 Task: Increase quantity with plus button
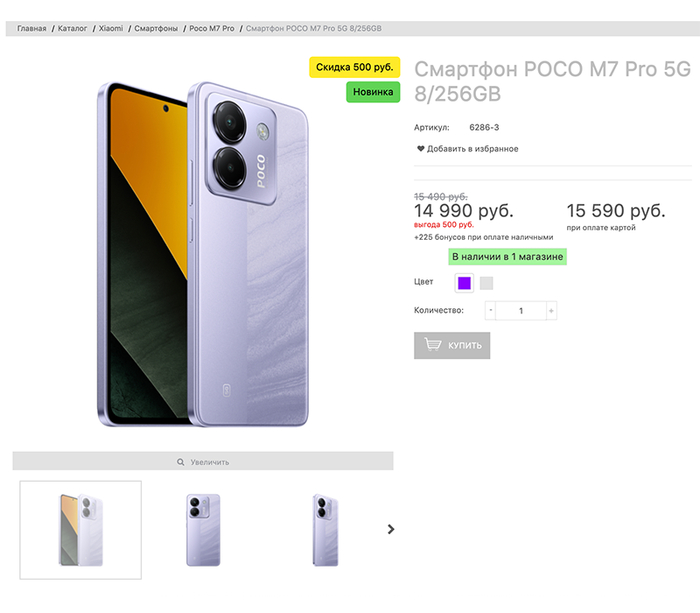(x=551, y=311)
